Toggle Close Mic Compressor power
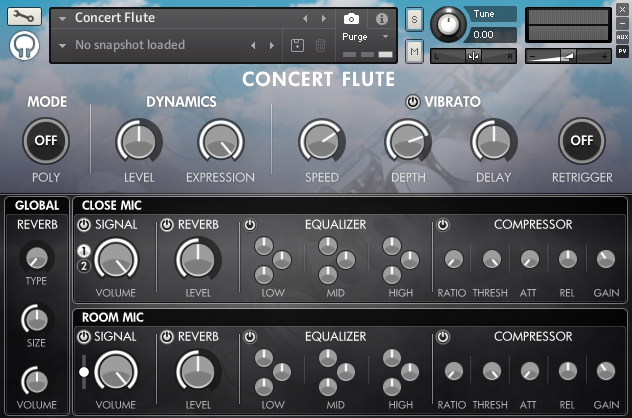This screenshot has width=632, height=418. (x=443, y=225)
